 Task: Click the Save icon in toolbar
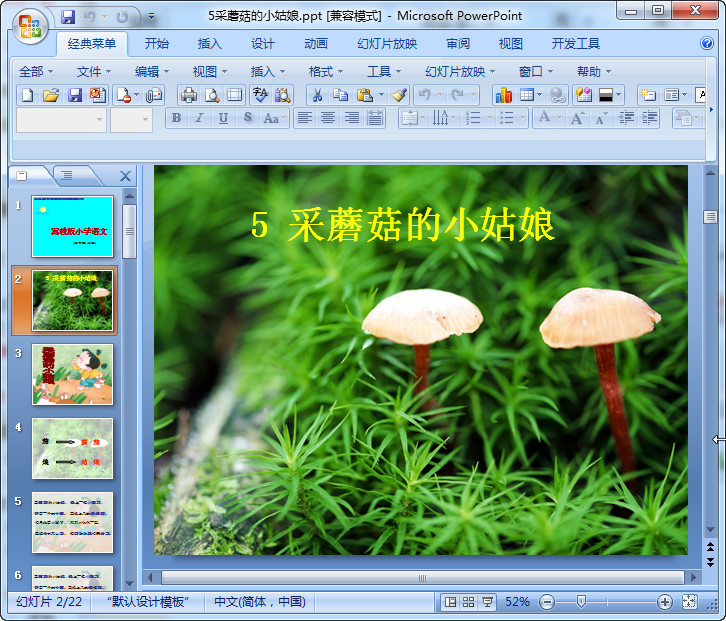click(75, 95)
